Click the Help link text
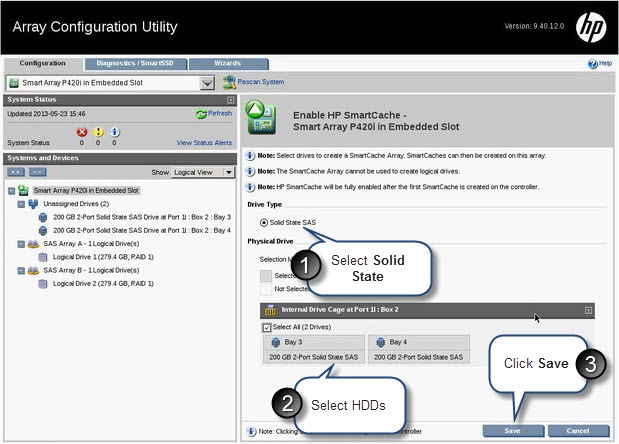 [605, 64]
